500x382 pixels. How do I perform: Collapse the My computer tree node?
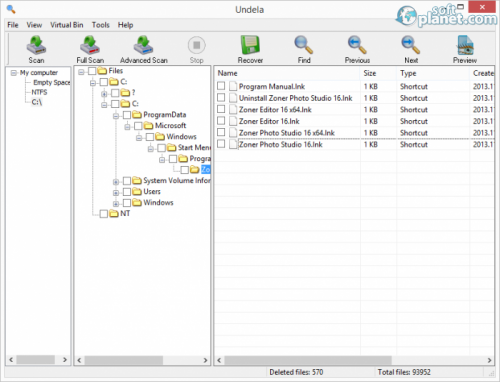point(13,73)
